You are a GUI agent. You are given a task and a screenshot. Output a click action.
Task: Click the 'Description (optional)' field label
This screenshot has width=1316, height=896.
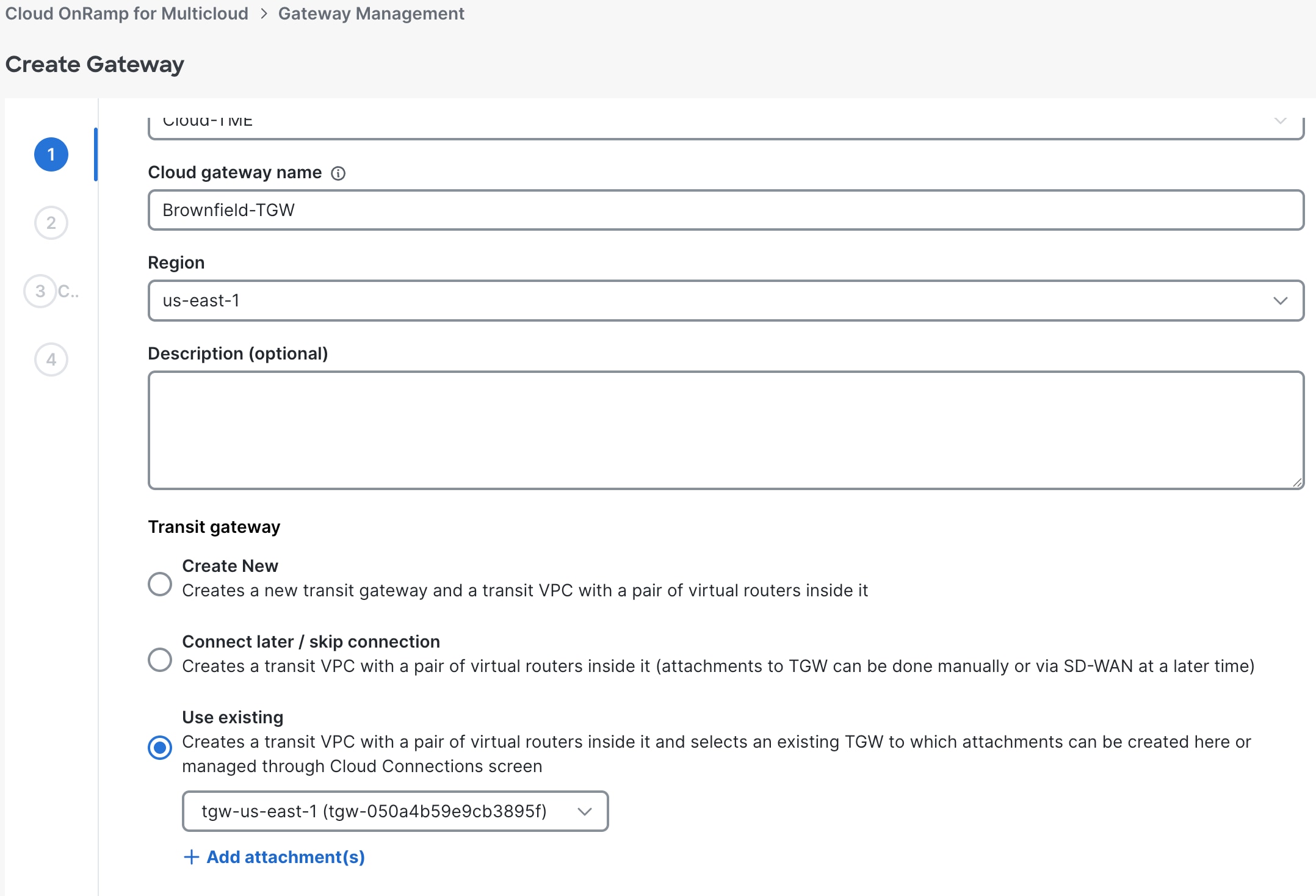point(238,353)
